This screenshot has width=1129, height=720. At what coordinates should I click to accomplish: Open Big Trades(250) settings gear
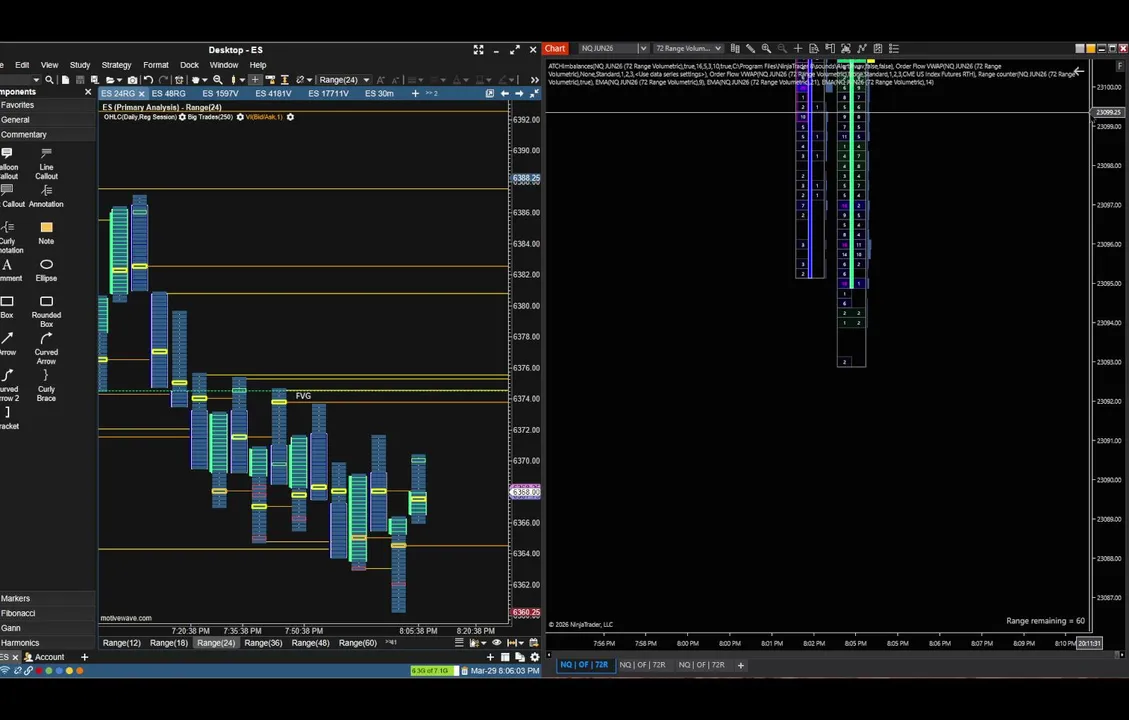click(240, 117)
